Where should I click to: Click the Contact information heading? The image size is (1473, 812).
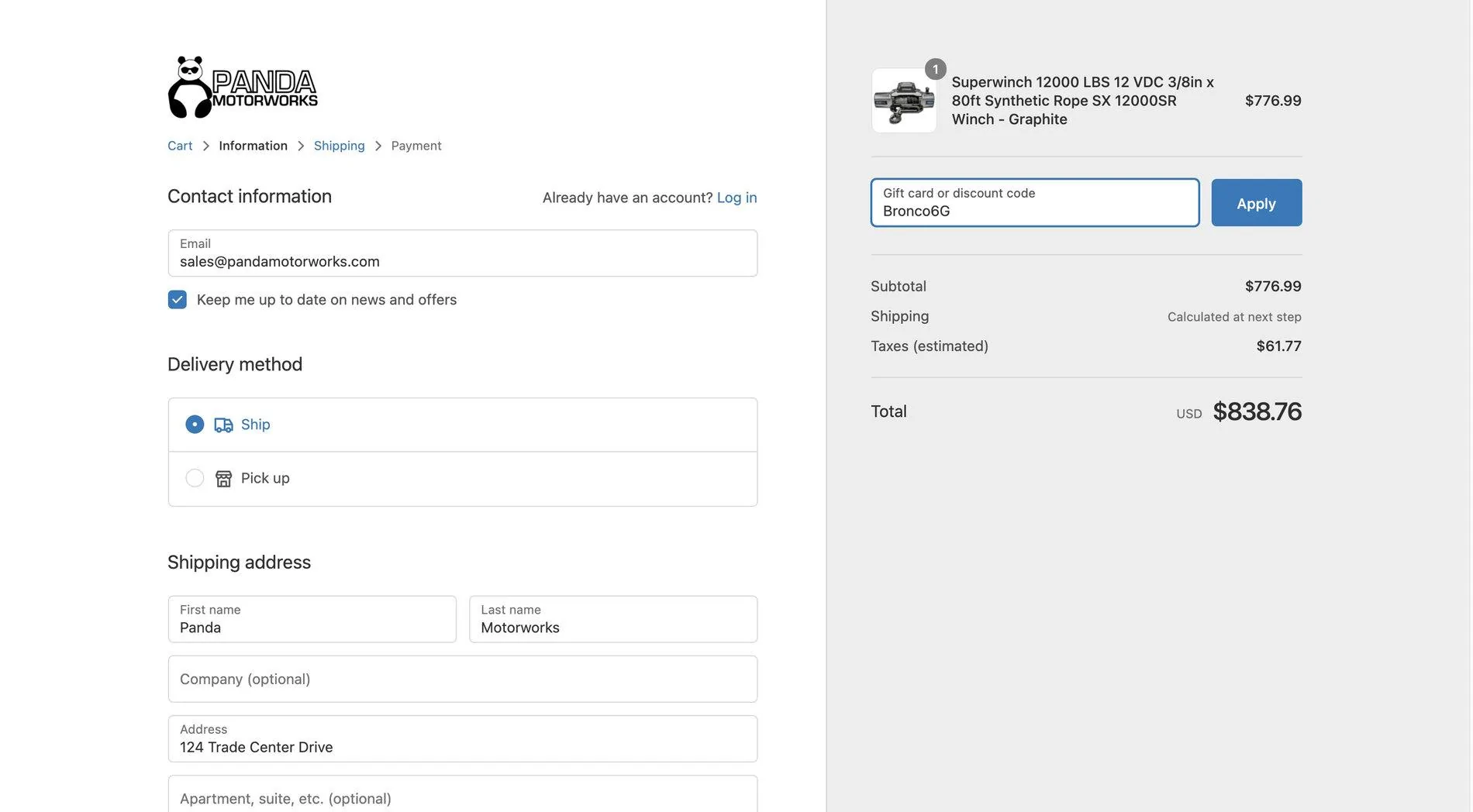250,197
